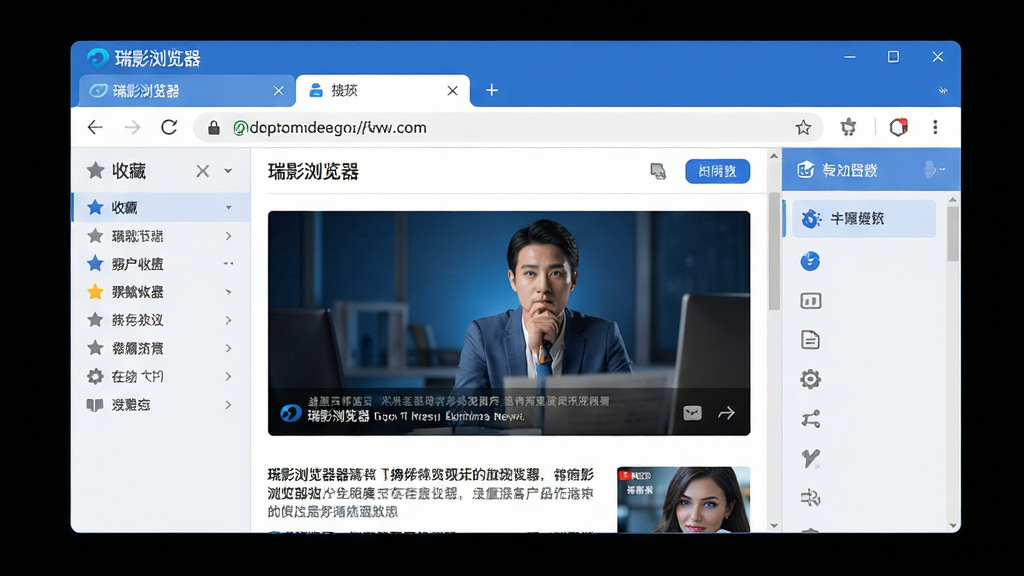This screenshot has width=1024, height=576.
Task: Click the blue star of 用户收藏
Action: click(95, 264)
